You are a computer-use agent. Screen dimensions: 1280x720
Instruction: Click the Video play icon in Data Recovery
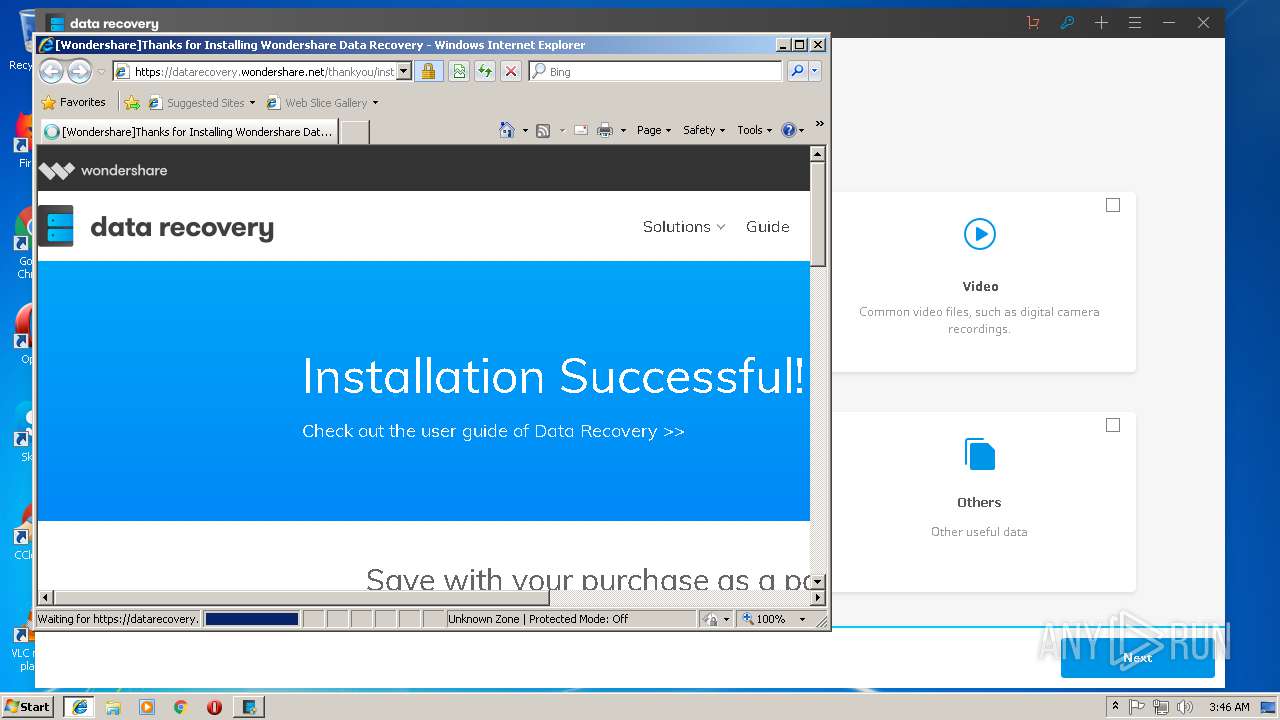pyautogui.click(x=980, y=234)
